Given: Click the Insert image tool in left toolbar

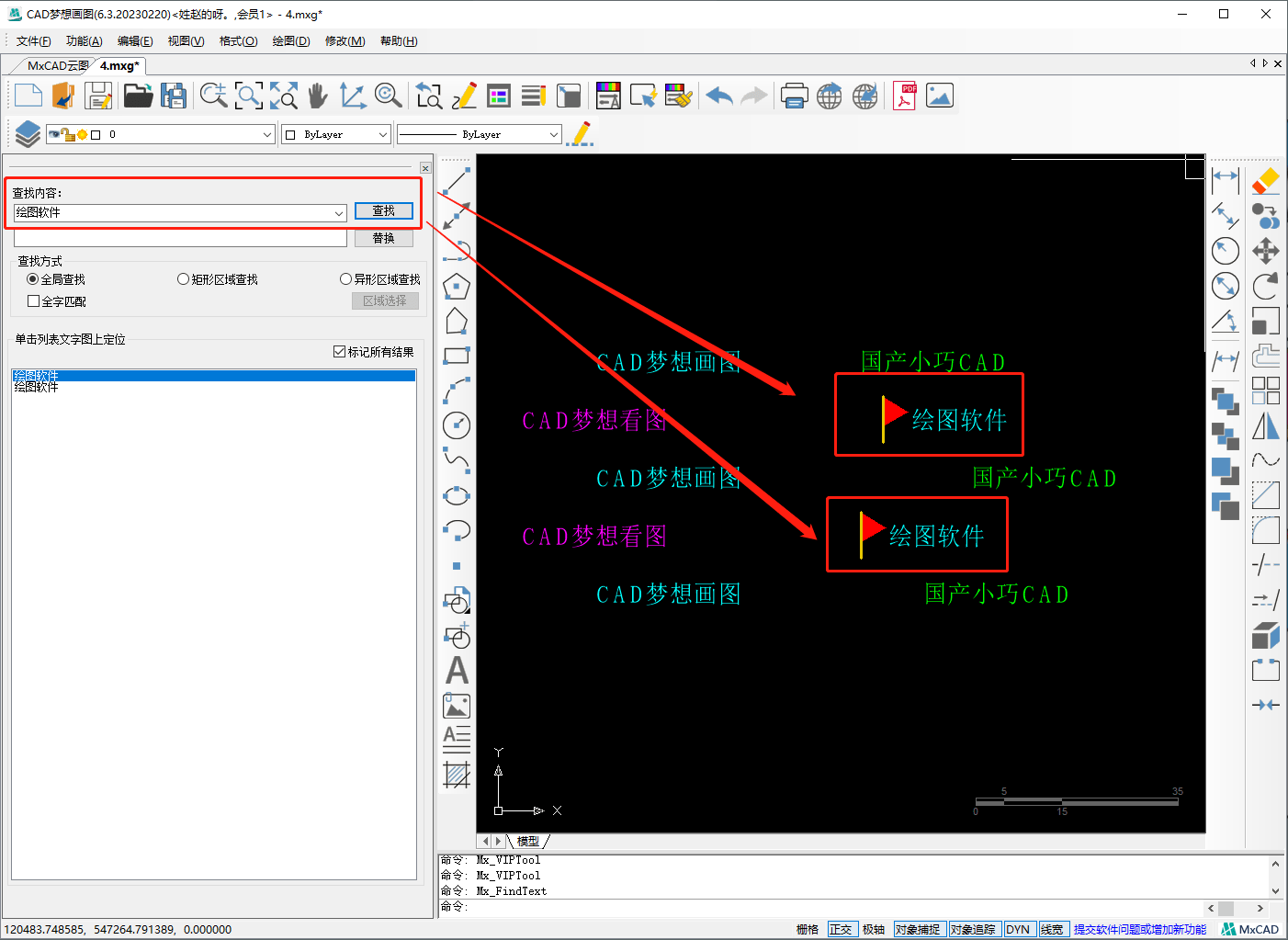Looking at the screenshot, I should pos(457,706).
